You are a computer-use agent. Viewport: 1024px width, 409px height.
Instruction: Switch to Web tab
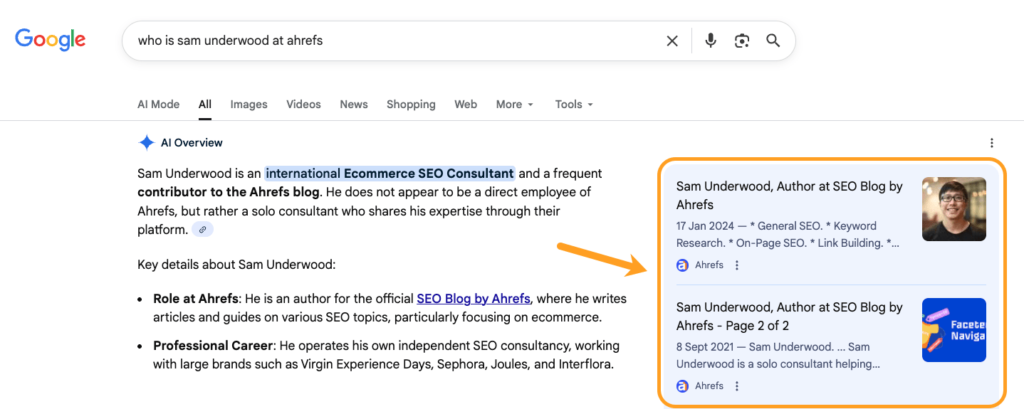click(466, 104)
